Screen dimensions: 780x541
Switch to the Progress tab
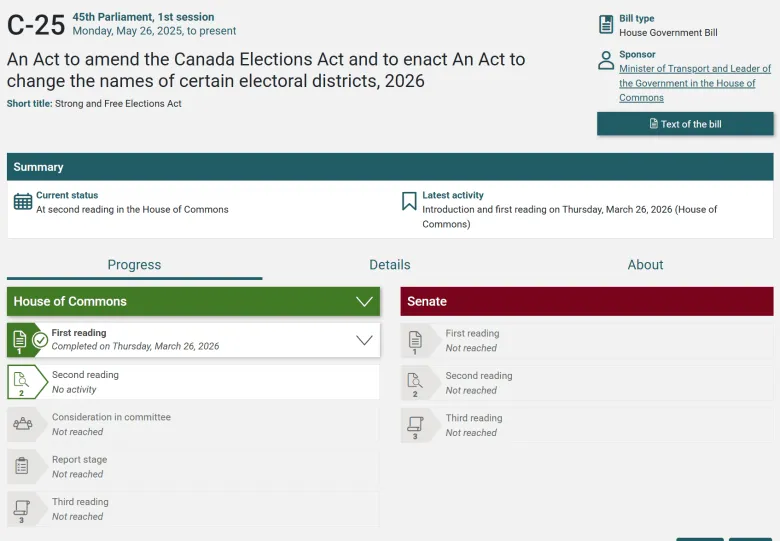(134, 265)
